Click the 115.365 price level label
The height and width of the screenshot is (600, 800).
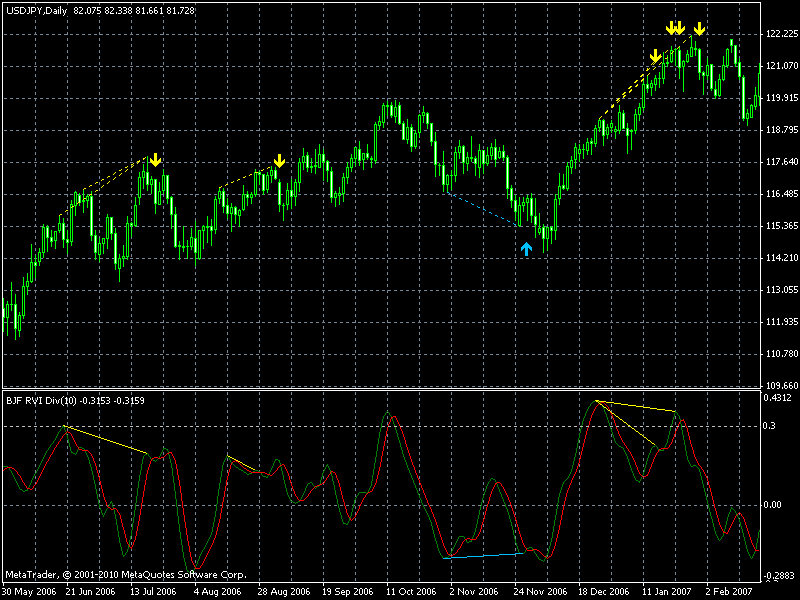782,226
